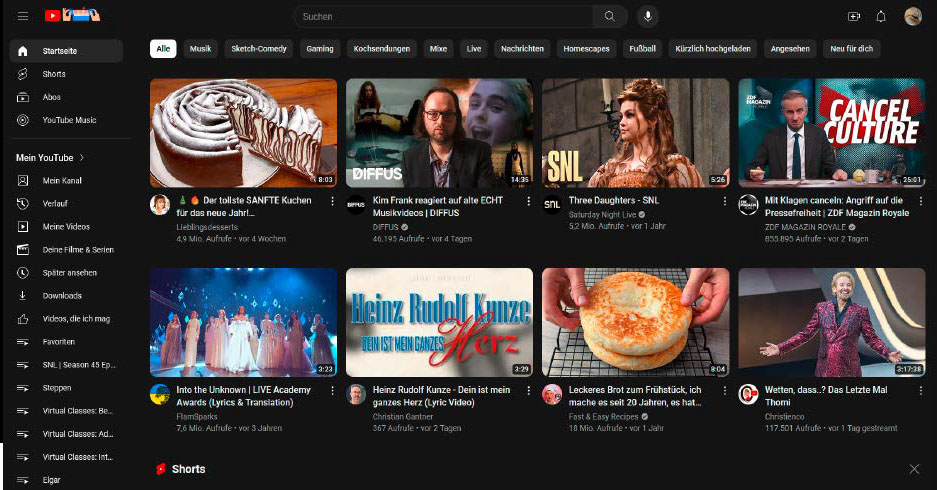
Task: Open the ZDF Magazin Royale channel avatar
Action: 748,205
